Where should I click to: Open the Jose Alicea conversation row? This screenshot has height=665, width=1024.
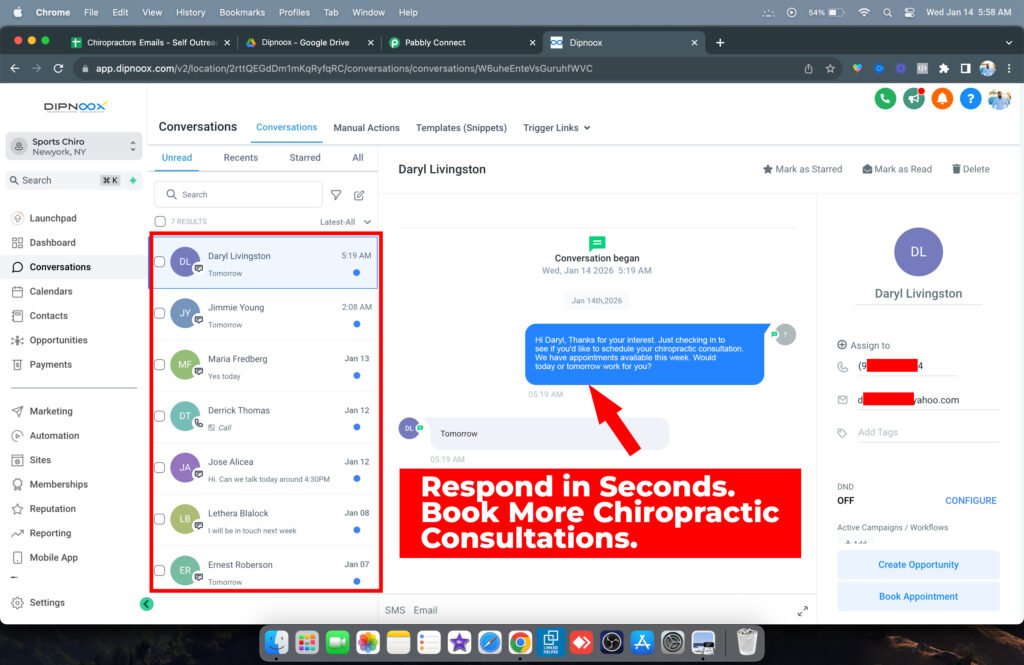[x=265, y=470]
